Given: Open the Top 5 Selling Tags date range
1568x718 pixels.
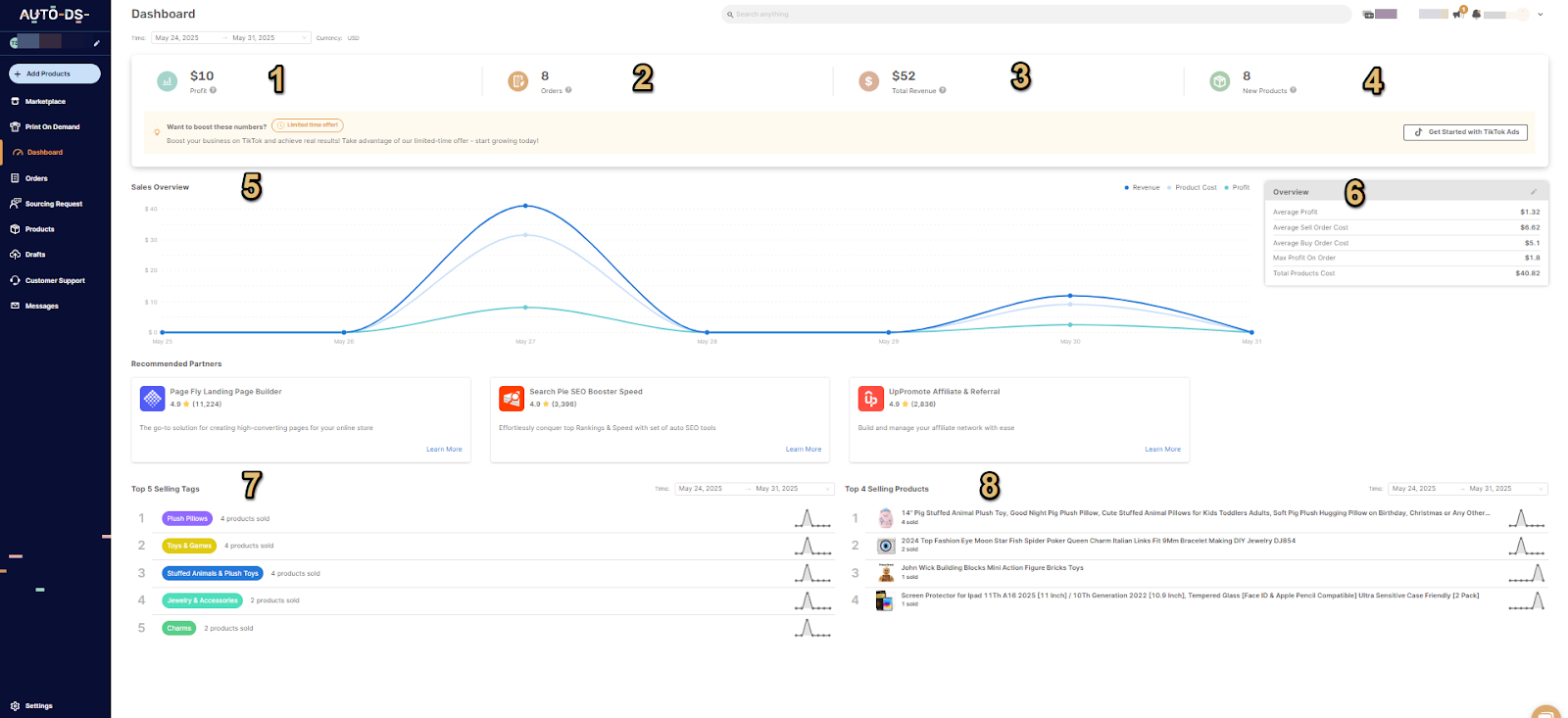Looking at the screenshot, I should tap(753, 489).
